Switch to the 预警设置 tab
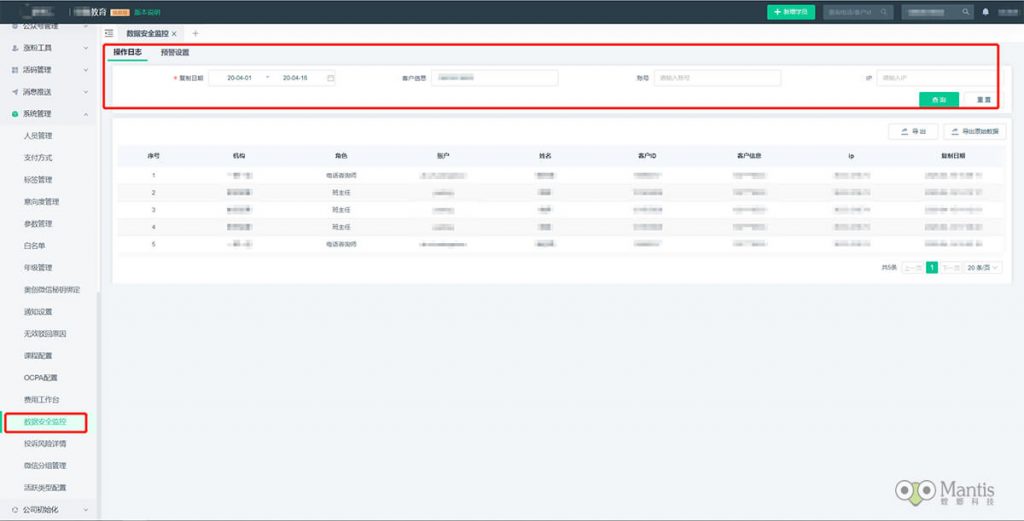1024x521 pixels. pyautogui.click(x=174, y=52)
